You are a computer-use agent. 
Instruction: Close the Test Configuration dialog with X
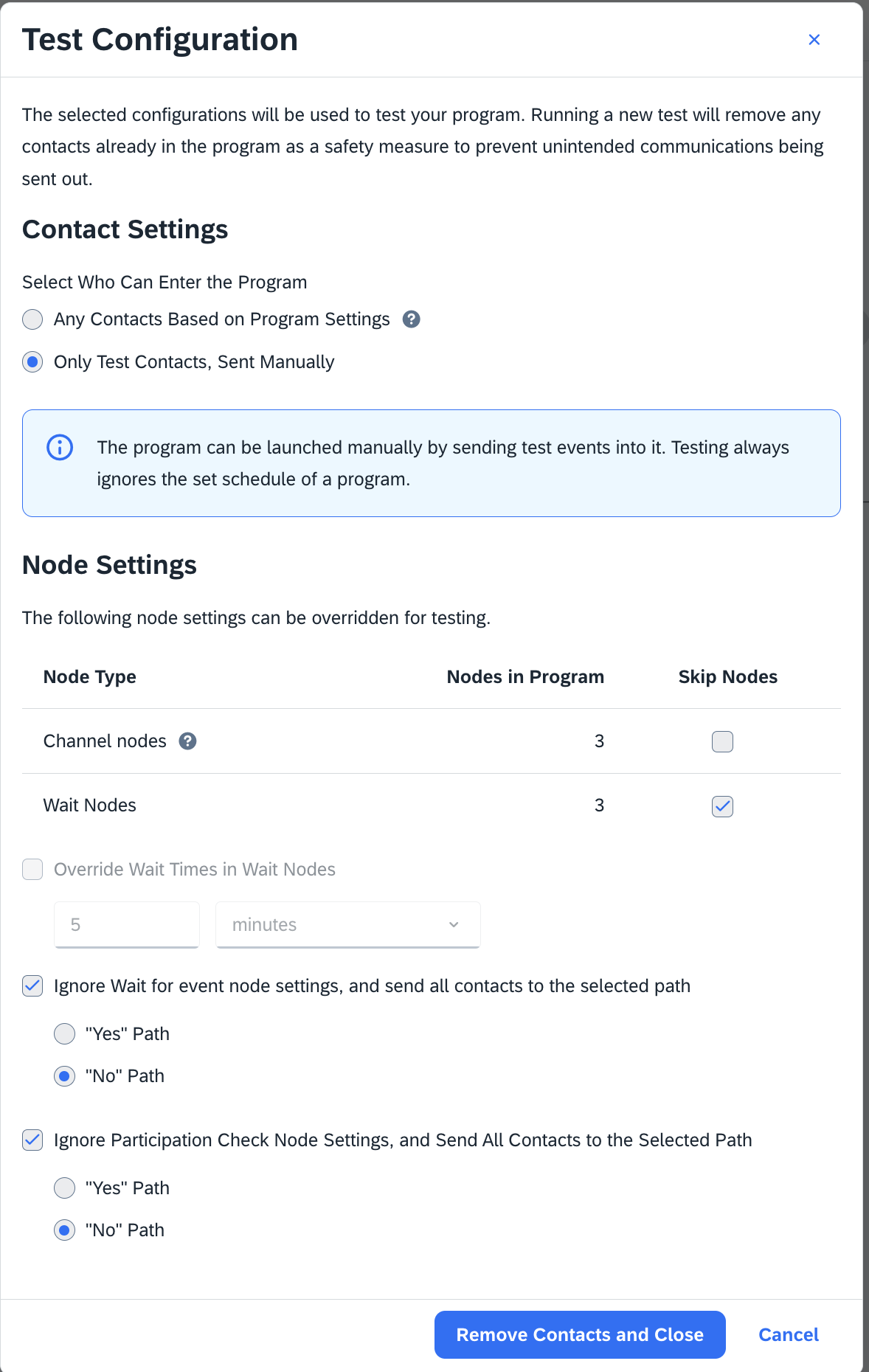(814, 40)
